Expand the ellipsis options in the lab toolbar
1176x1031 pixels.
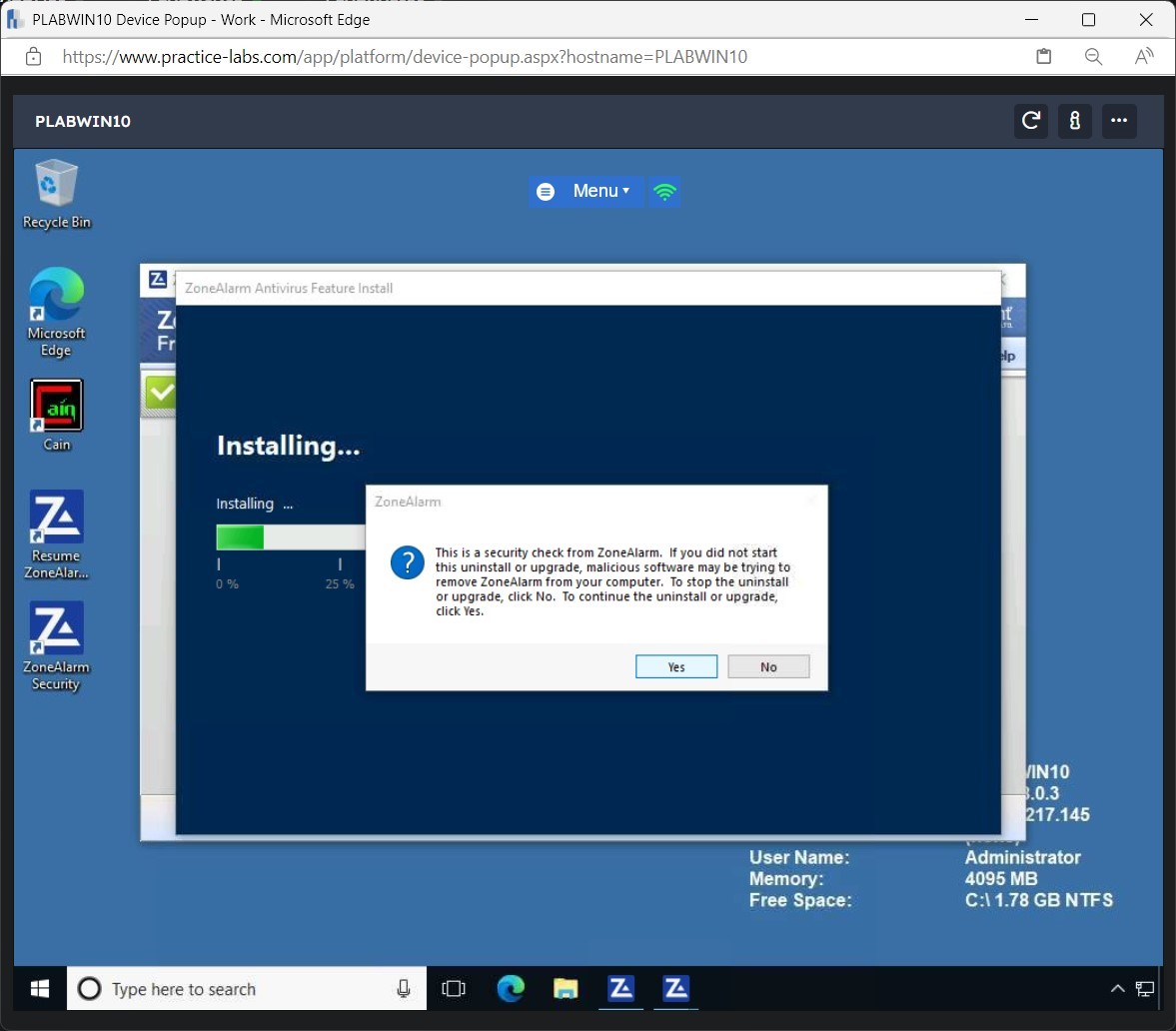(1119, 121)
